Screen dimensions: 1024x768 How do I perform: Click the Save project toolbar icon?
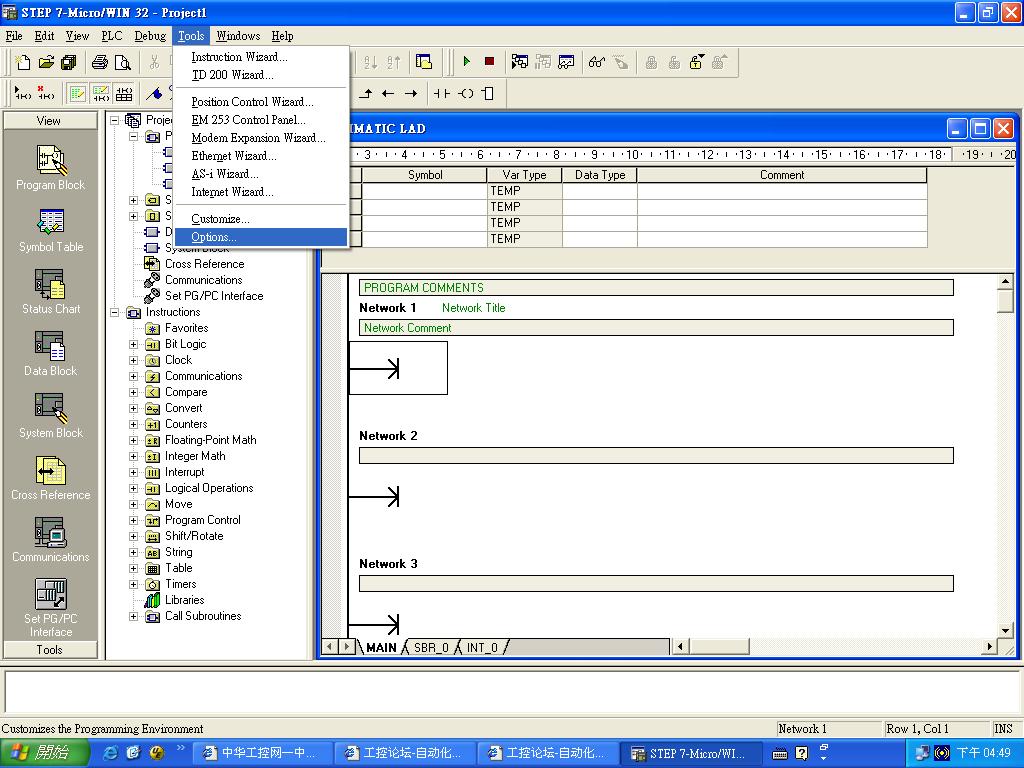coord(68,63)
